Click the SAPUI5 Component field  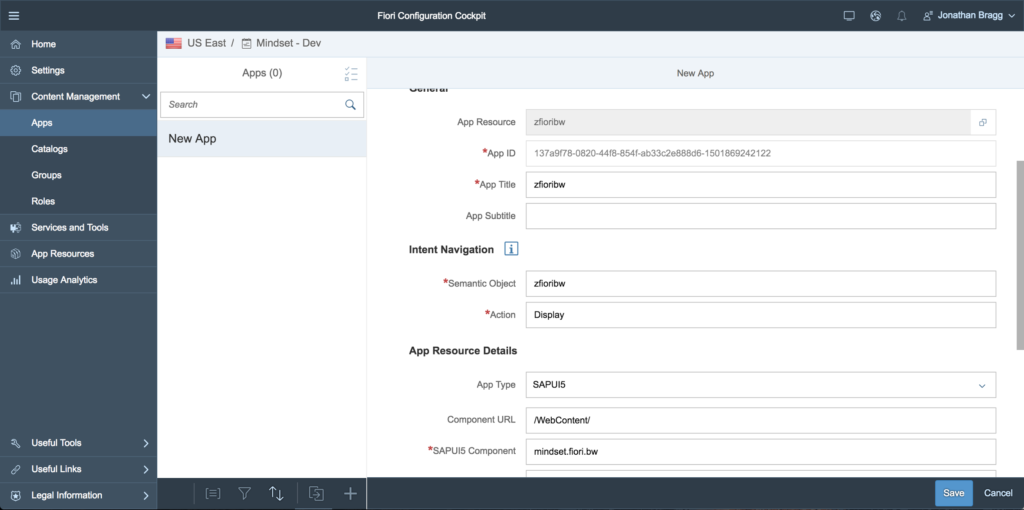tap(761, 452)
